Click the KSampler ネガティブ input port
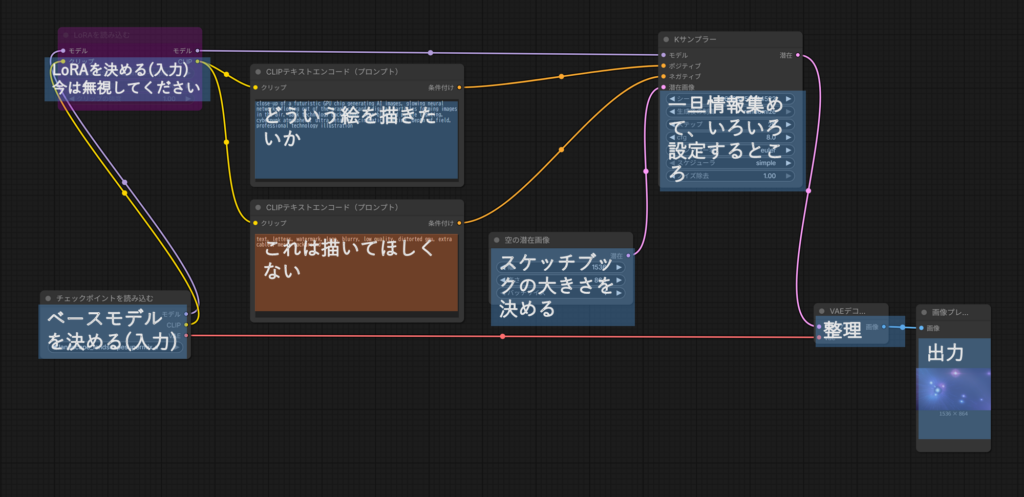This screenshot has height=497, width=1024. tap(663, 76)
